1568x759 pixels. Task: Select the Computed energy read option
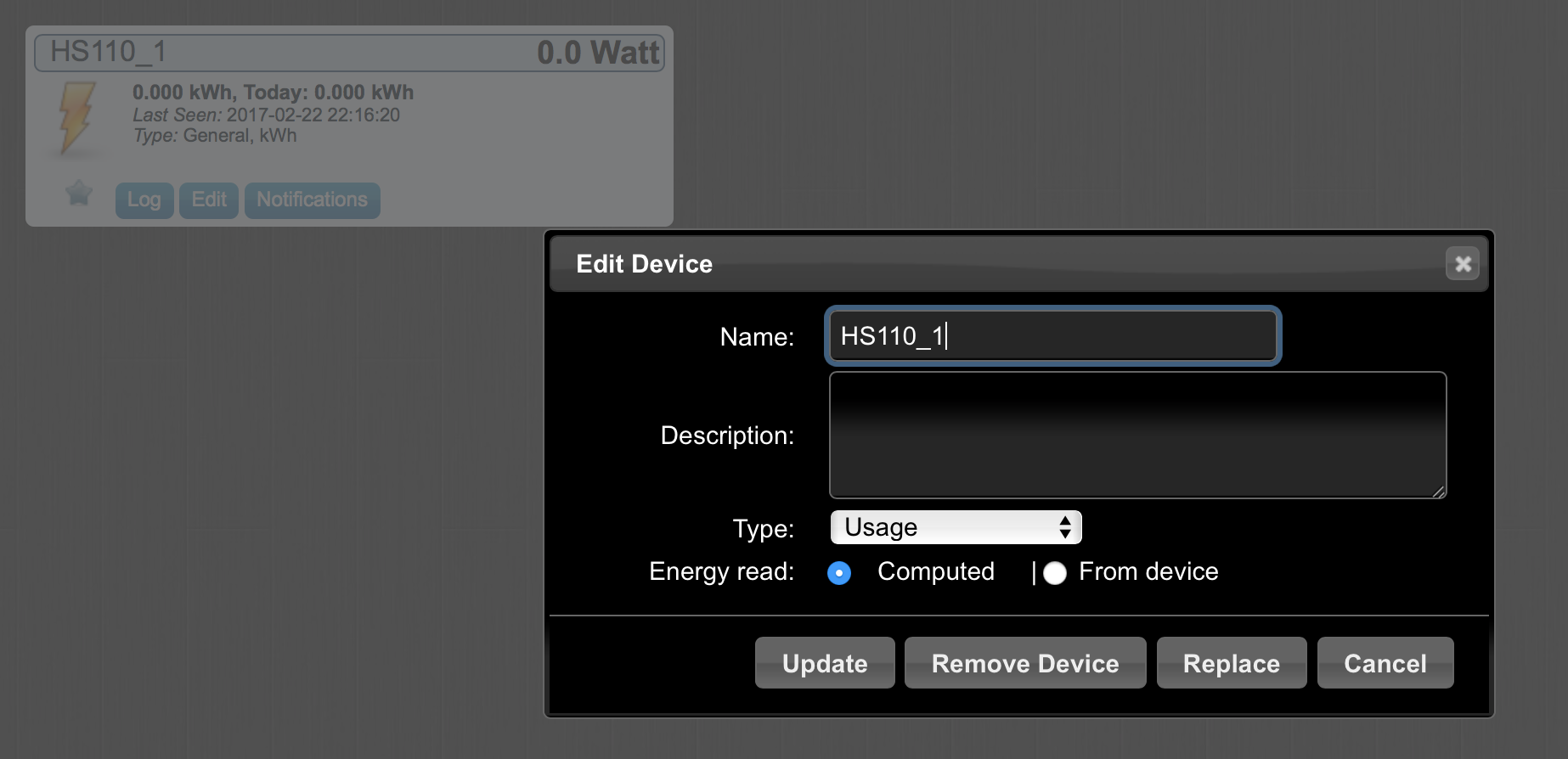(839, 573)
